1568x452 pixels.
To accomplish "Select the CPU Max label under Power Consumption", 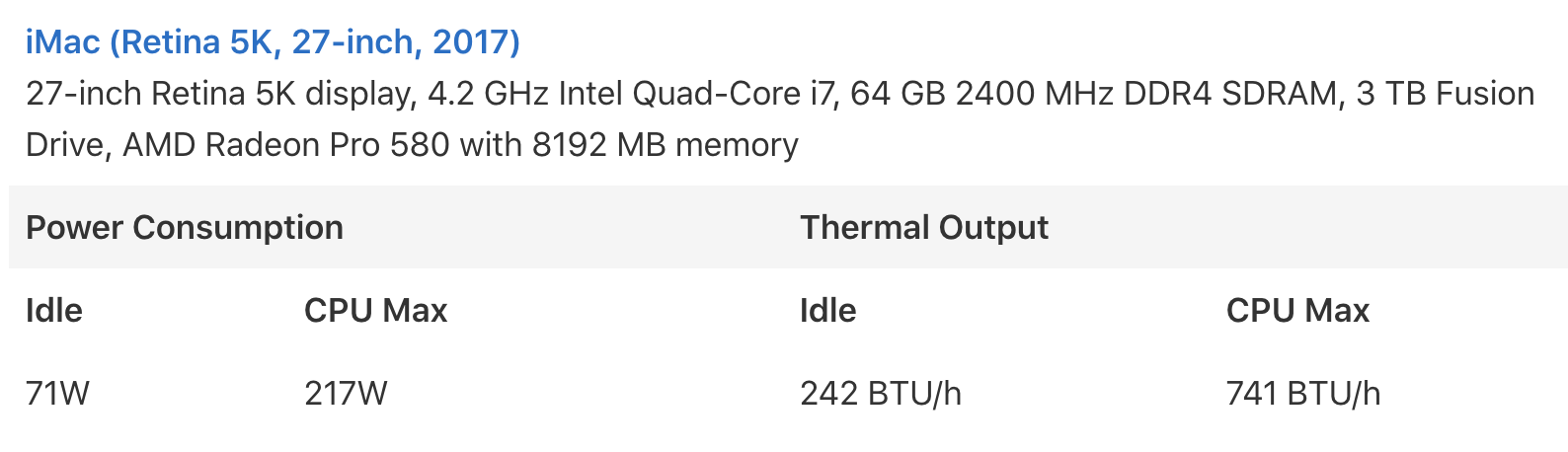I will coord(376,311).
